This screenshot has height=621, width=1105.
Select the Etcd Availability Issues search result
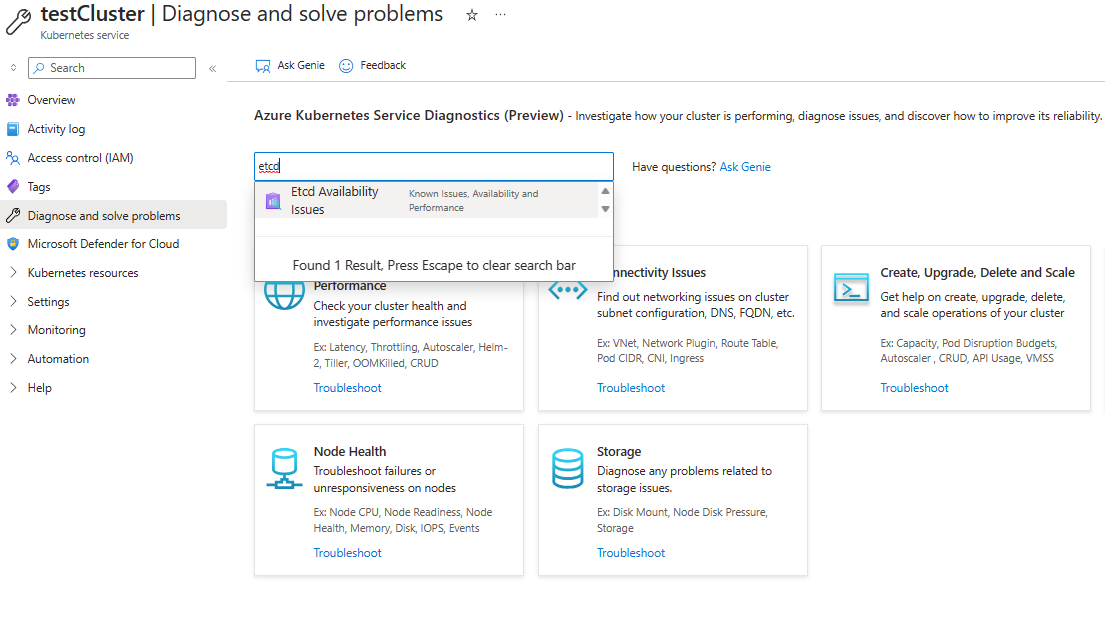427,201
